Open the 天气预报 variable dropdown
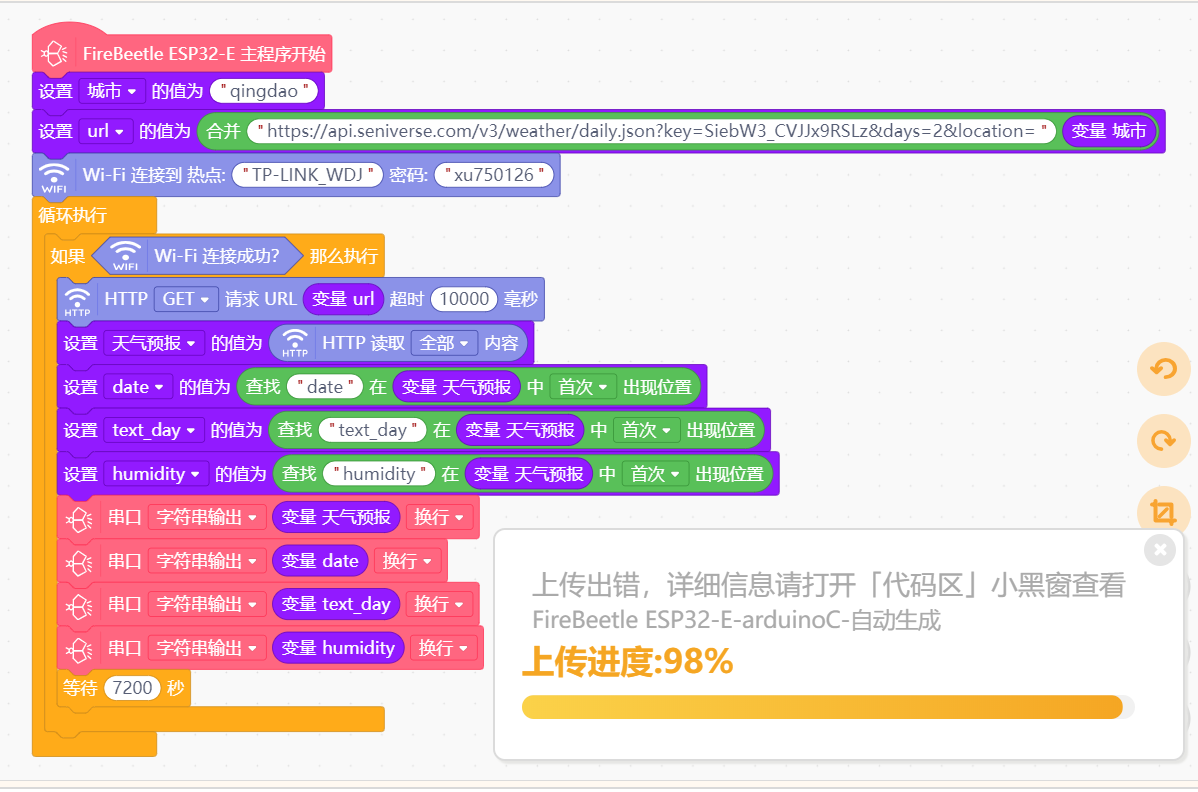1198x792 pixels. click(154, 344)
